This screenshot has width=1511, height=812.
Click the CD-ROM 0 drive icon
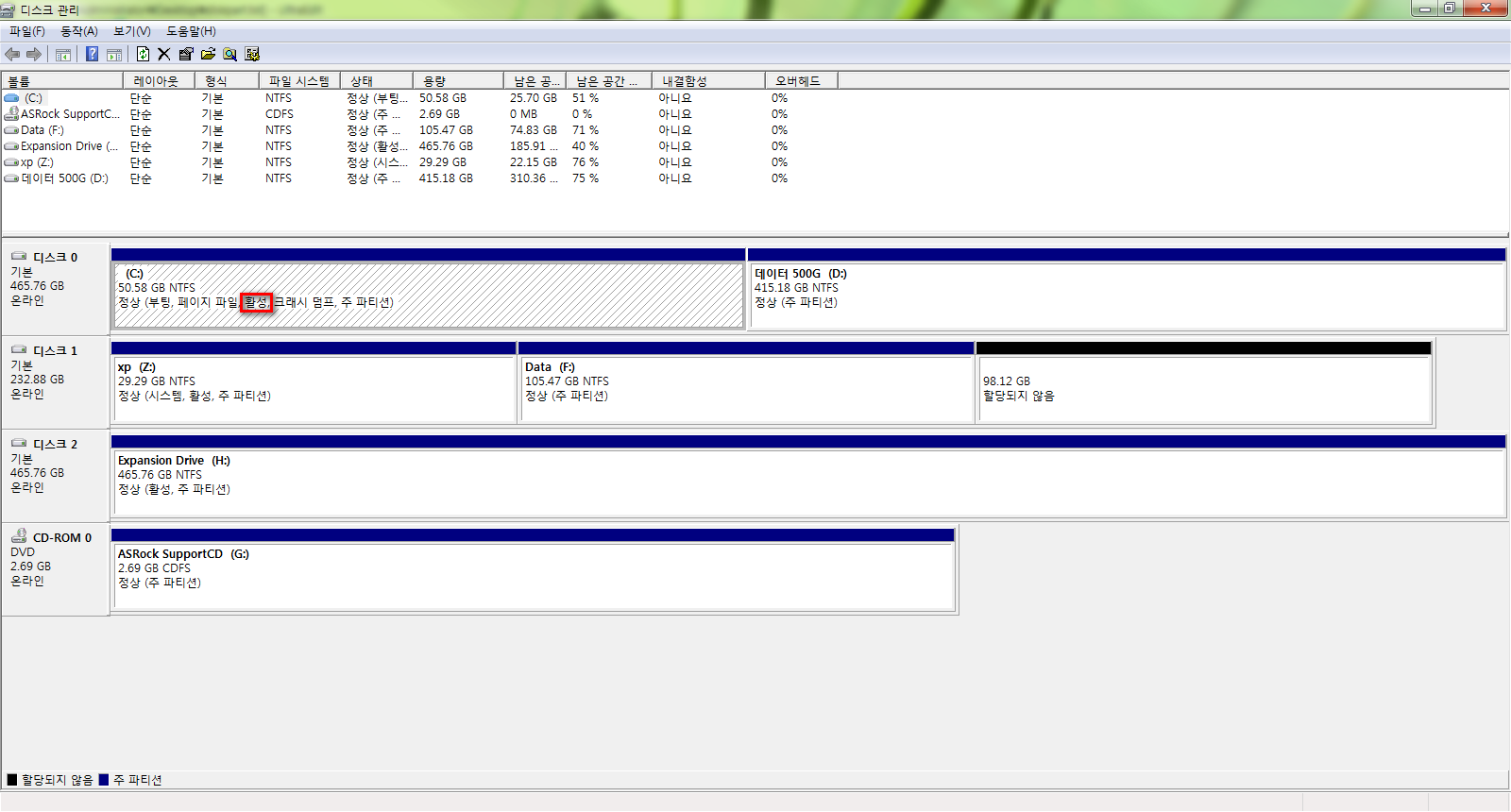tap(19, 535)
